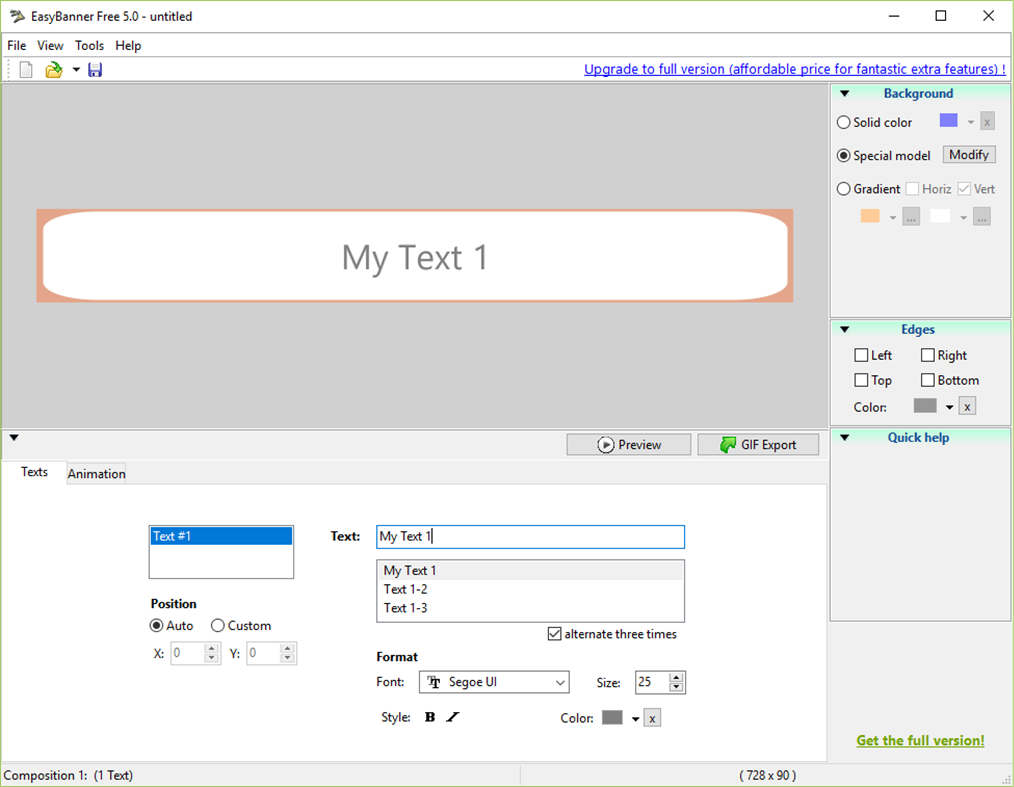Viewport: 1014px width, 787px height.
Task: Clear the edges color with x button
Action: 967,407
